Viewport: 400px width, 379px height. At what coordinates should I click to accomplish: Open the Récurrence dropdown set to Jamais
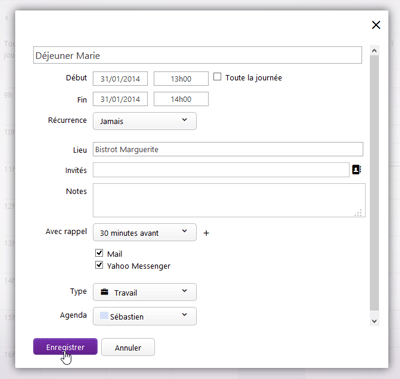coord(145,121)
